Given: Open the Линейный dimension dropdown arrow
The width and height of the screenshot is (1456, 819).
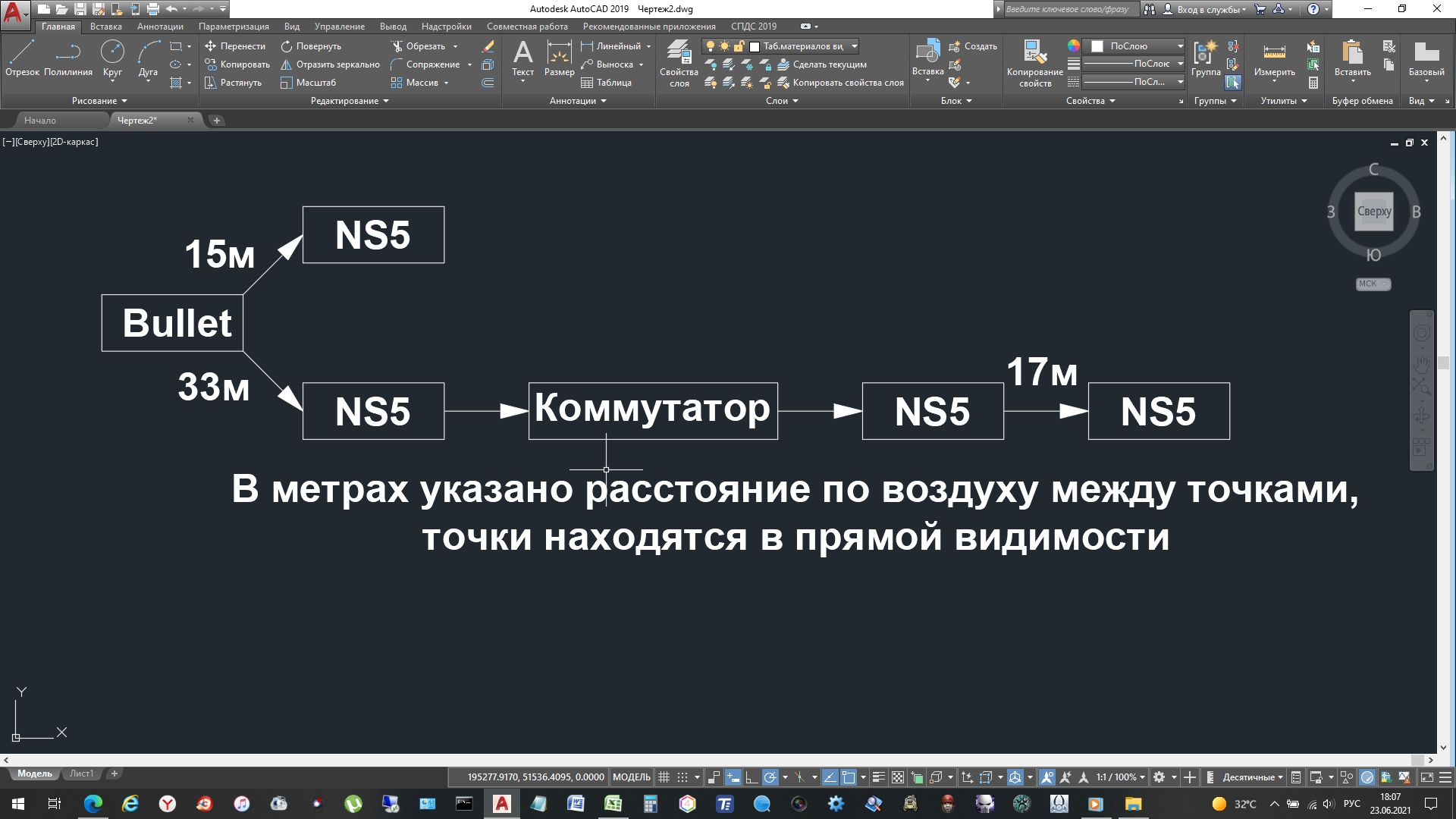Looking at the screenshot, I should pyautogui.click(x=648, y=46).
